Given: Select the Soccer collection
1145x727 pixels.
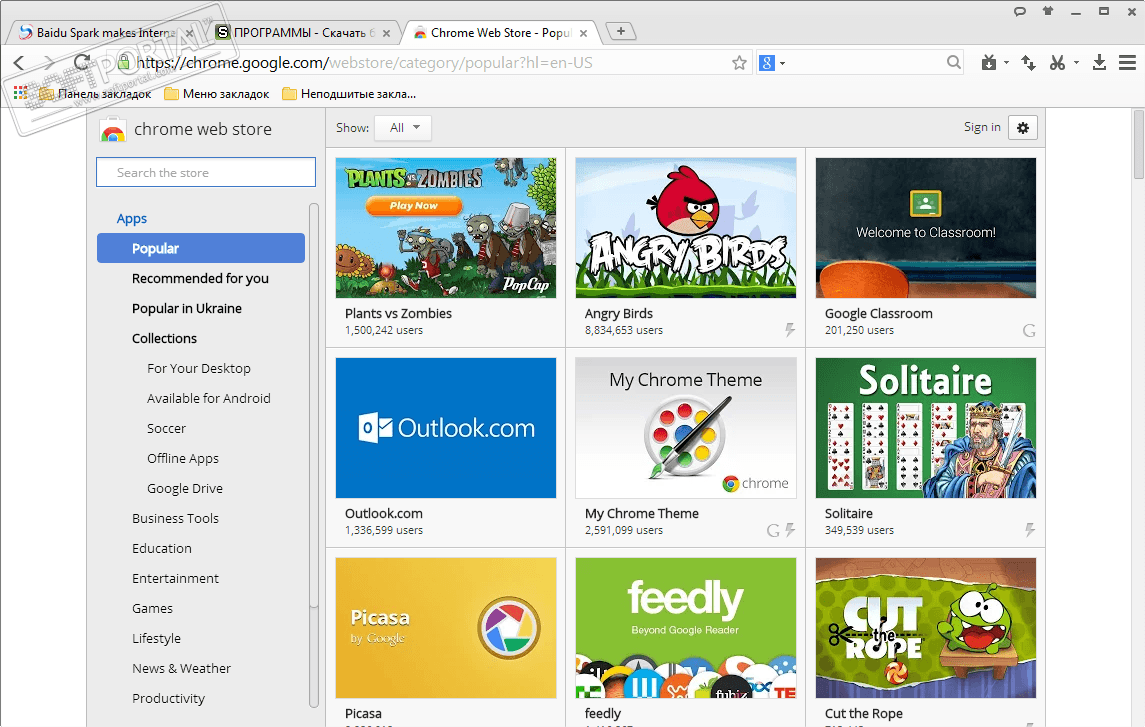Looking at the screenshot, I should pos(166,428).
